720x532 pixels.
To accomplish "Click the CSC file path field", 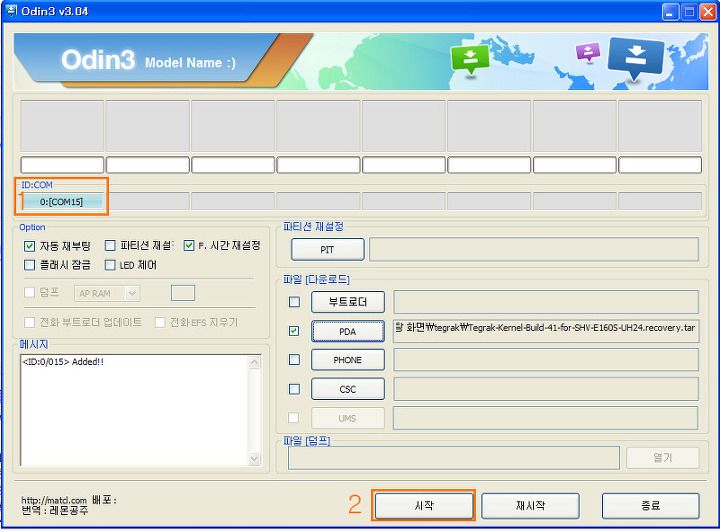I will [x=546, y=389].
